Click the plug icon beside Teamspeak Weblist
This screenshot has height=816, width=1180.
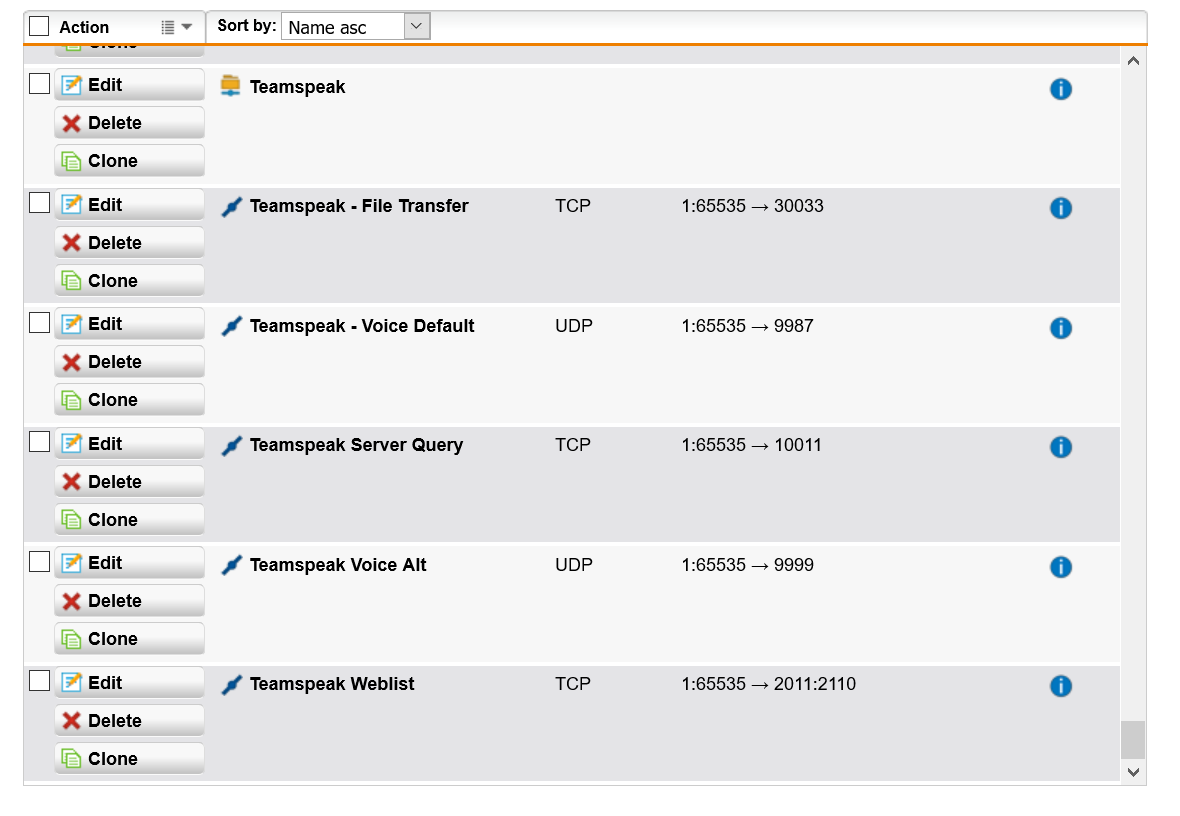point(232,684)
